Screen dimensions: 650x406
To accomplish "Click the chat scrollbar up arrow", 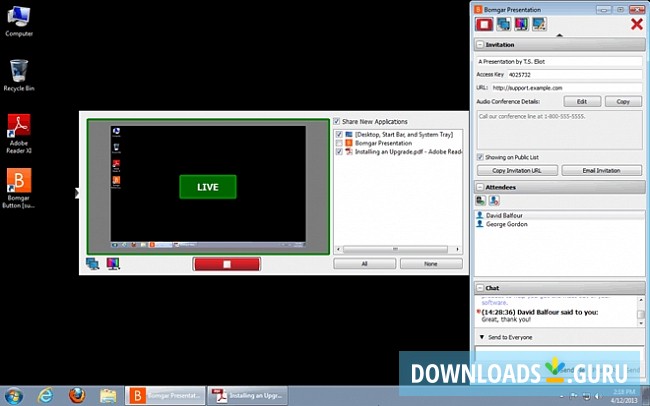I will [641, 300].
